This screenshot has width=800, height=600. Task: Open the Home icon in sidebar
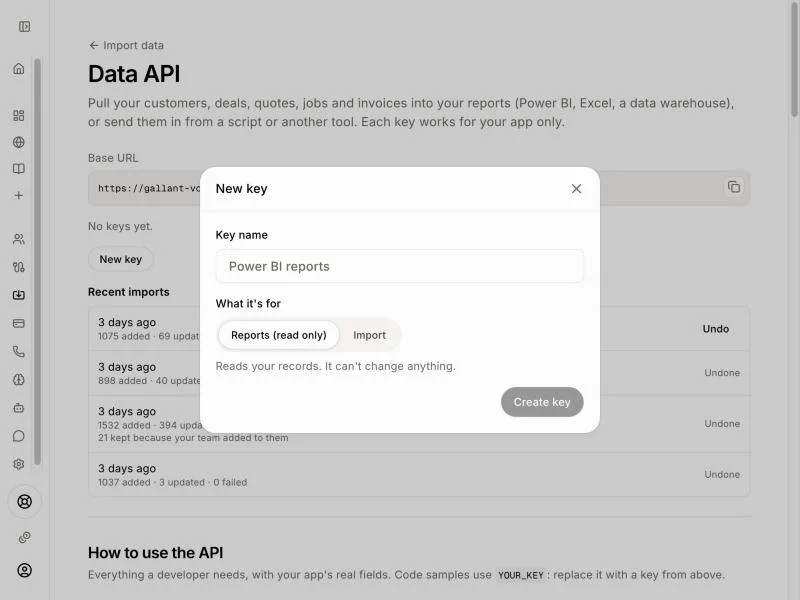(19, 69)
